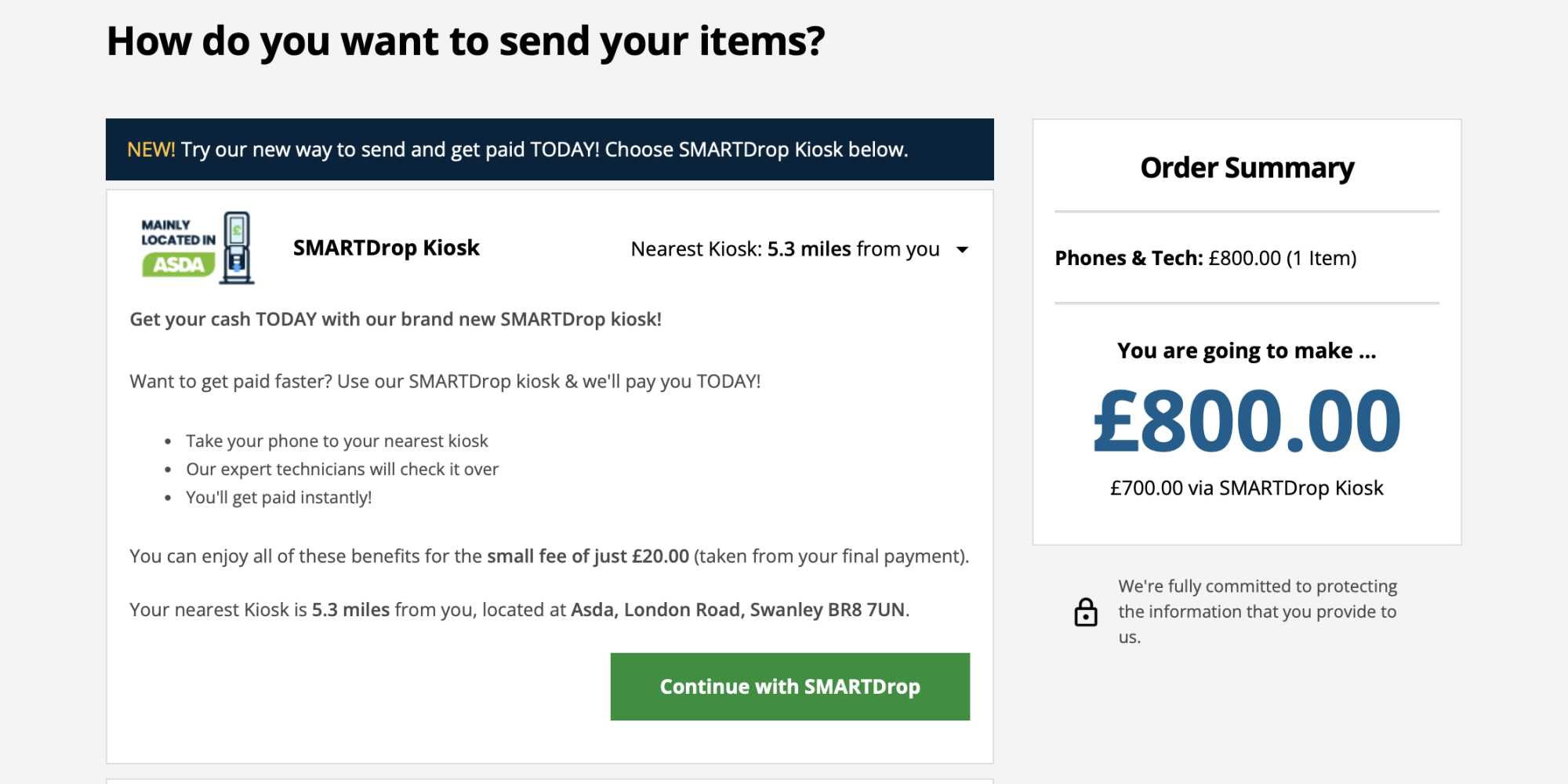Click the 'Take your phone to nearest kiosk' bullet
This screenshot has height=784, width=1568.
point(336,441)
